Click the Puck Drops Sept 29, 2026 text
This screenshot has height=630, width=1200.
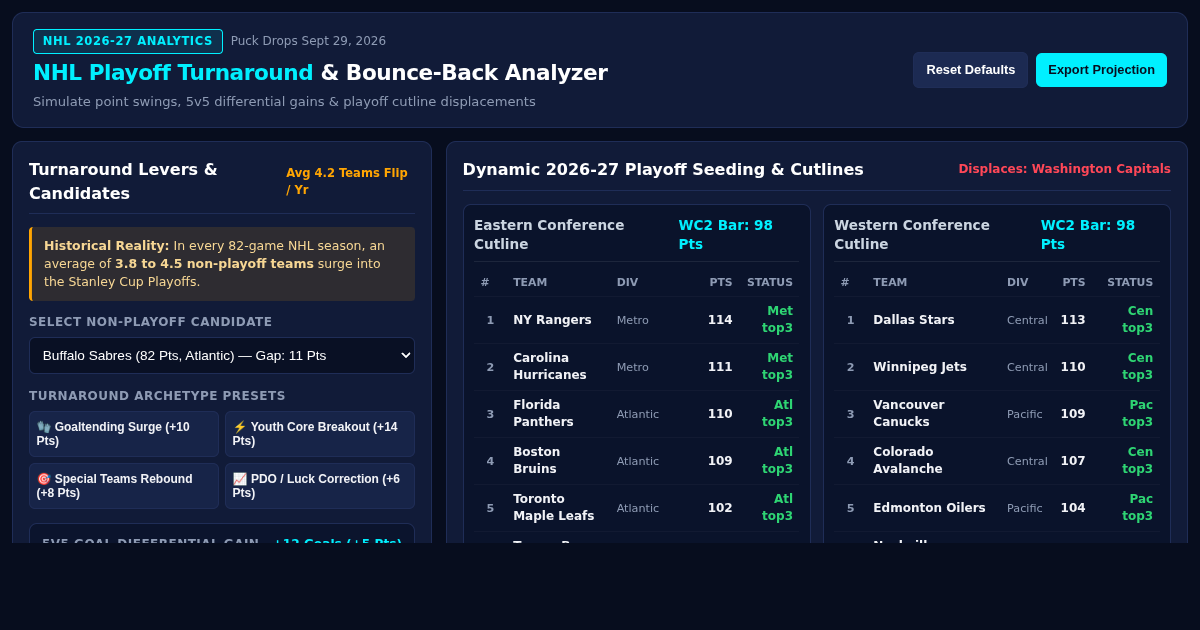[x=308, y=41]
